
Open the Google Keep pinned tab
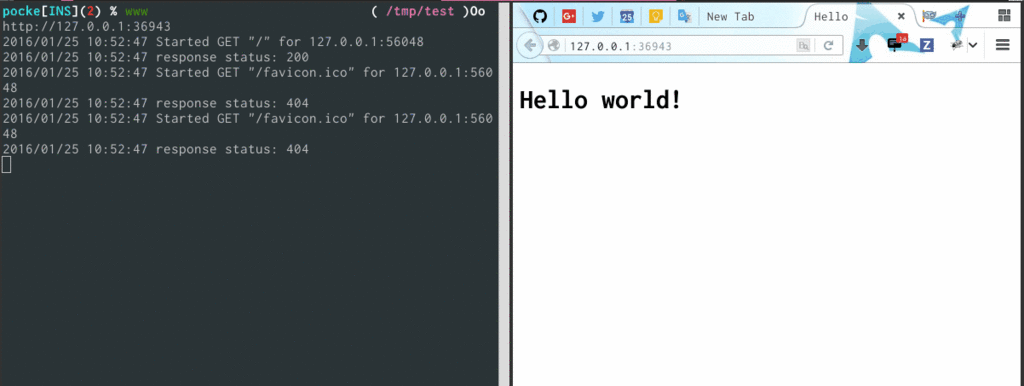pos(656,16)
